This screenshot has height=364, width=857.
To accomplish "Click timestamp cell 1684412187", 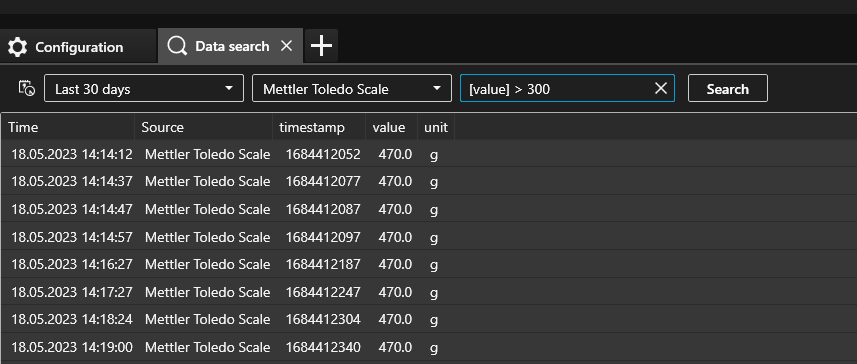I will pos(323,264).
